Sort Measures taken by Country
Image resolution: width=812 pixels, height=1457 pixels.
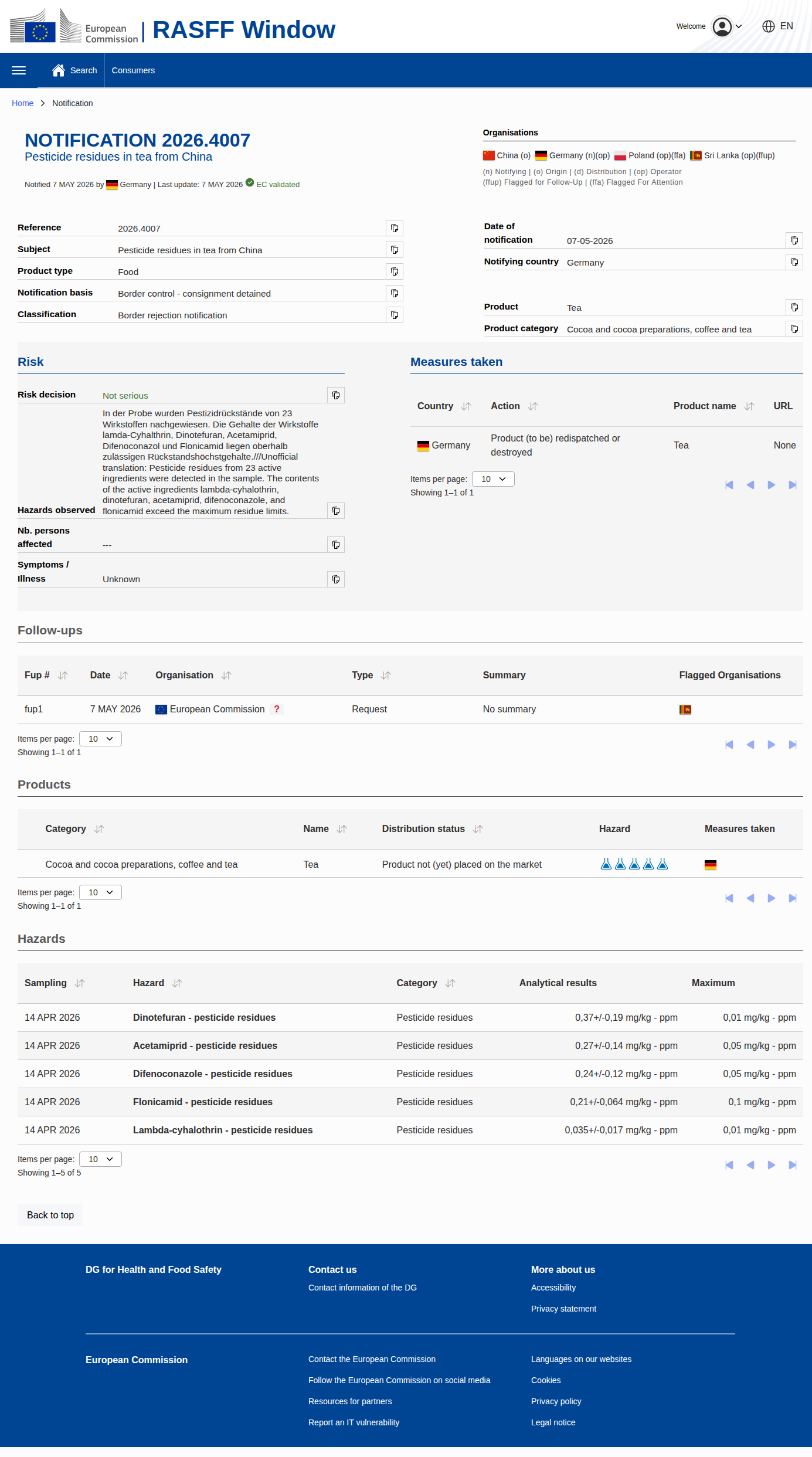pyautogui.click(x=466, y=406)
